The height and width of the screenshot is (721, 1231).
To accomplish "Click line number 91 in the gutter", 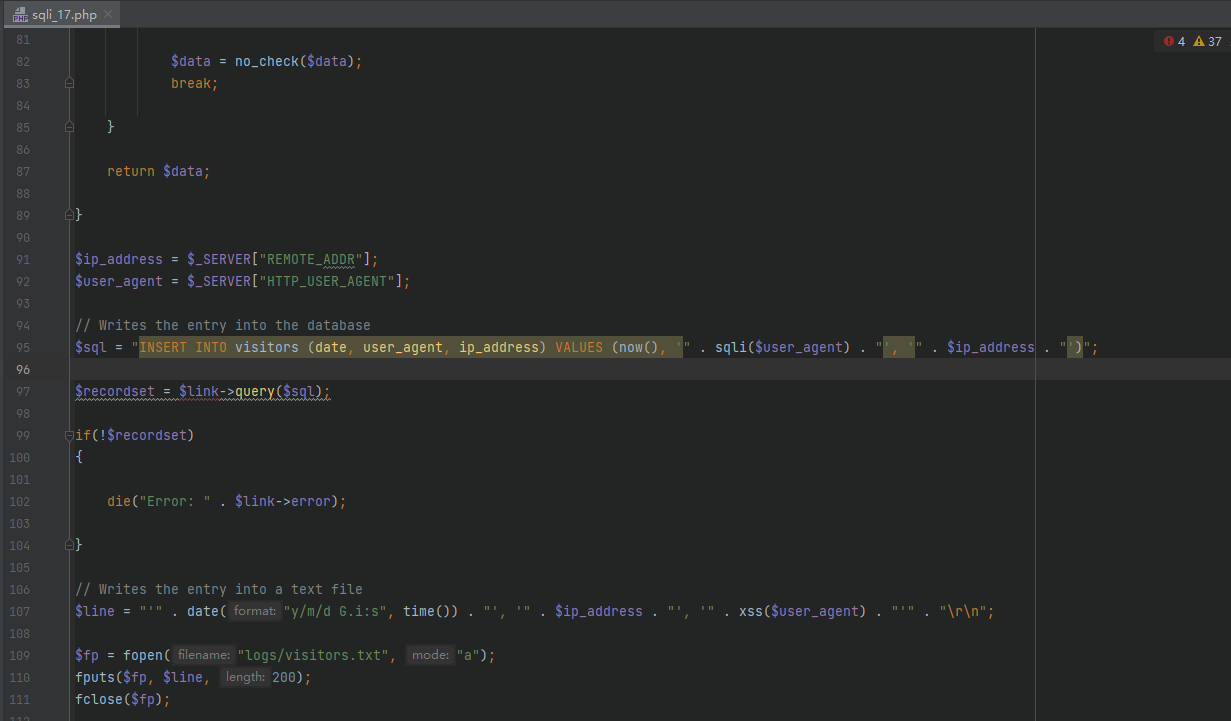I will [x=23, y=260].
